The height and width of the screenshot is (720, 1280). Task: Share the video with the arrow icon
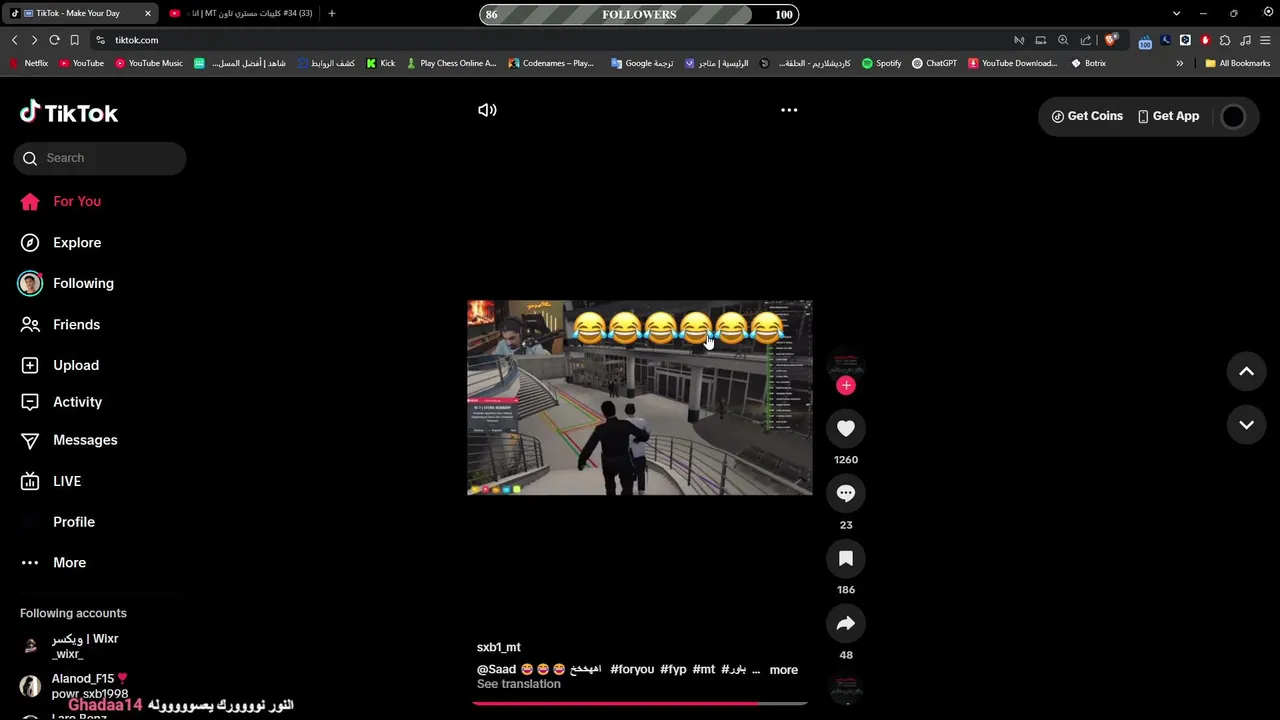pyautogui.click(x=846, y=624)
